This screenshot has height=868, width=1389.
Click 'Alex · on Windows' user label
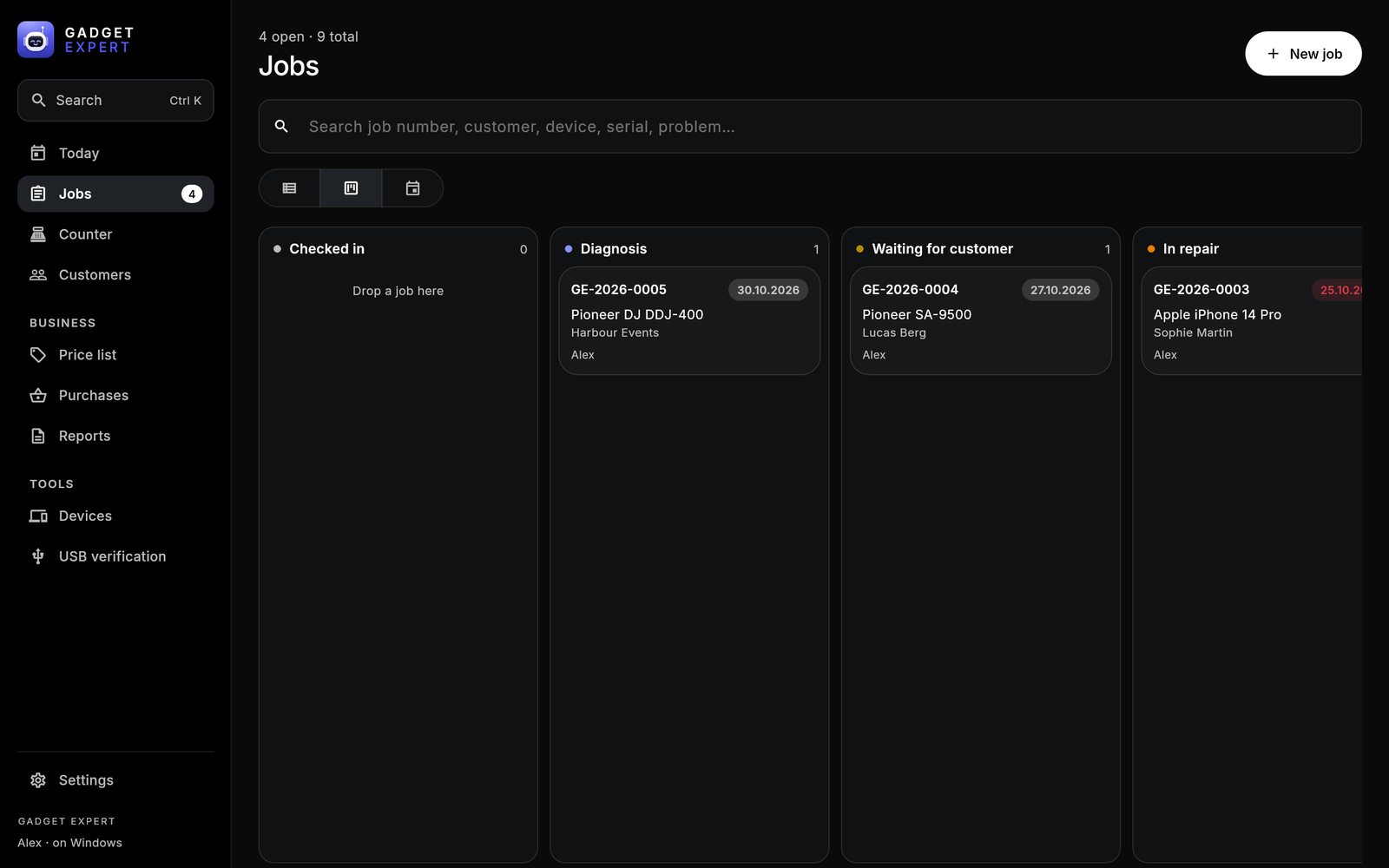(69, 843)
